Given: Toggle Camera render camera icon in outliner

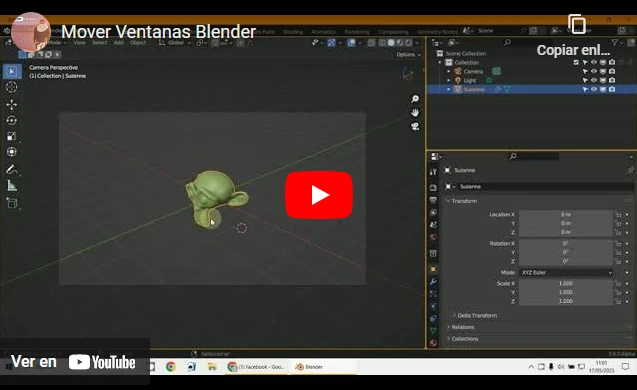Looking at the screenshot, I should 612,72.
